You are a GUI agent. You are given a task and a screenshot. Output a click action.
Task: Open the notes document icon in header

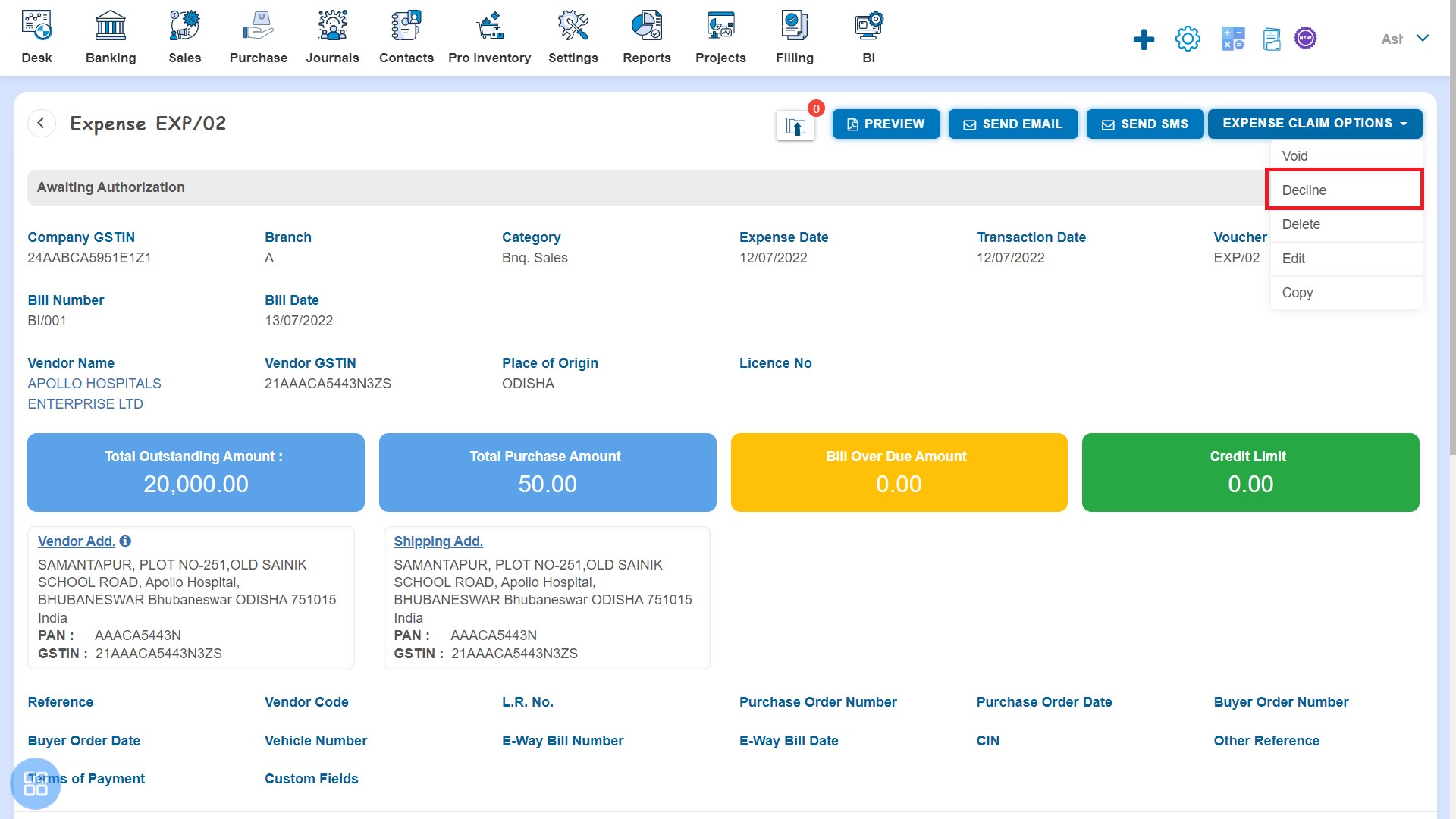tap(1272, 39)
